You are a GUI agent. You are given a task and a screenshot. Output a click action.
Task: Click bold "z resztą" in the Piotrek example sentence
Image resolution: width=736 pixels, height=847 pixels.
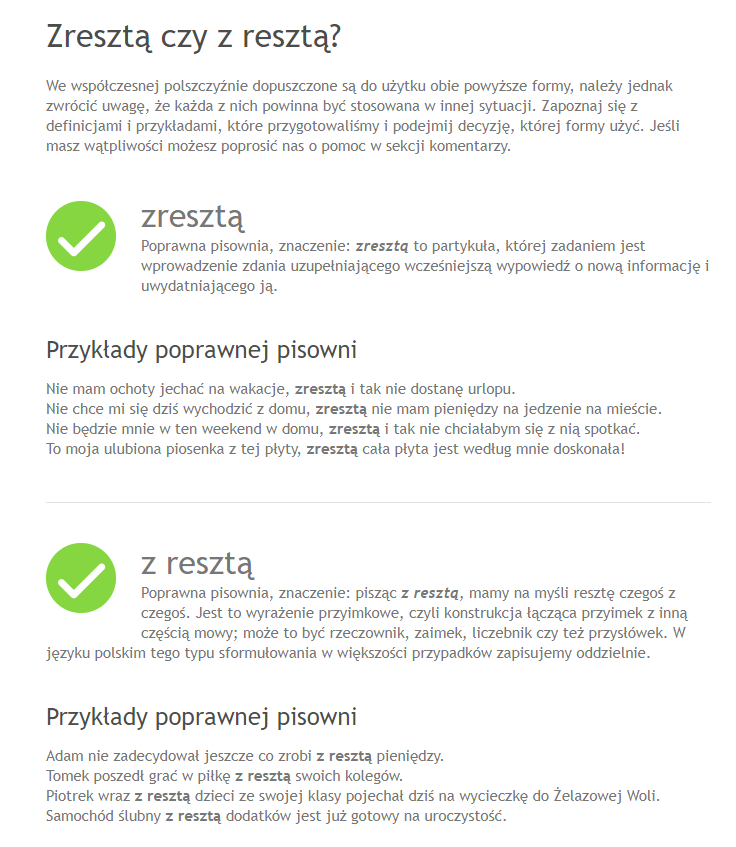coord(162,796)
